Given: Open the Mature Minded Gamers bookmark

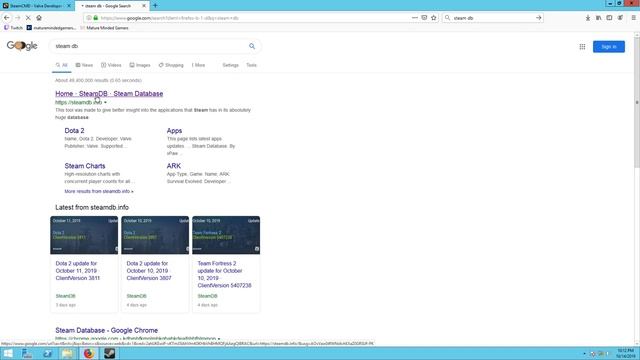Looking at the screenshot, I should (104, 28).
